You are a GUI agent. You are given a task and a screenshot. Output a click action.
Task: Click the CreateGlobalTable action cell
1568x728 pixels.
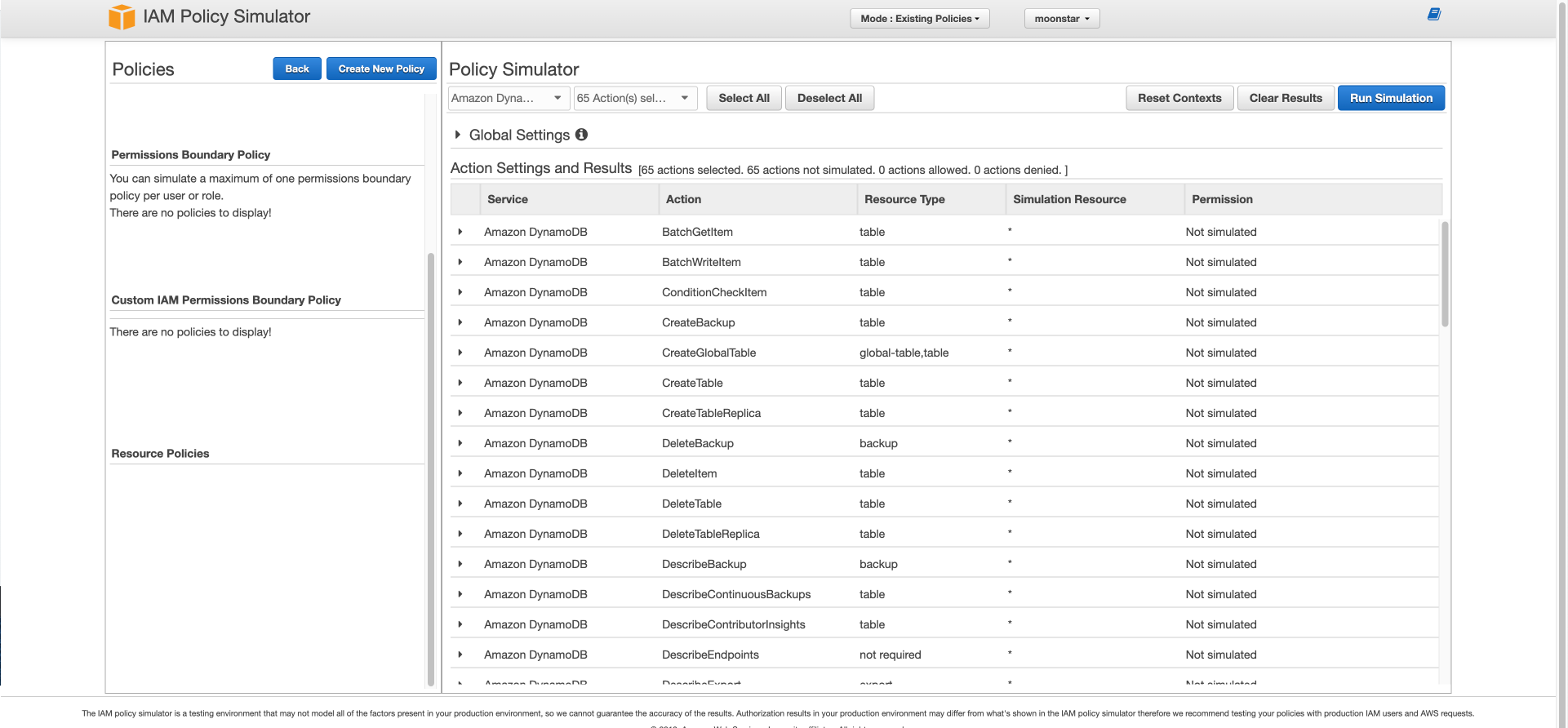tap(708, 353)
